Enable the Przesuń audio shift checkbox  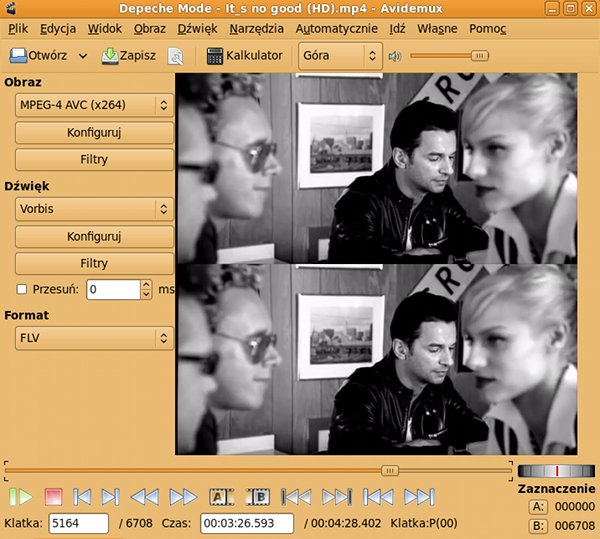22,289
